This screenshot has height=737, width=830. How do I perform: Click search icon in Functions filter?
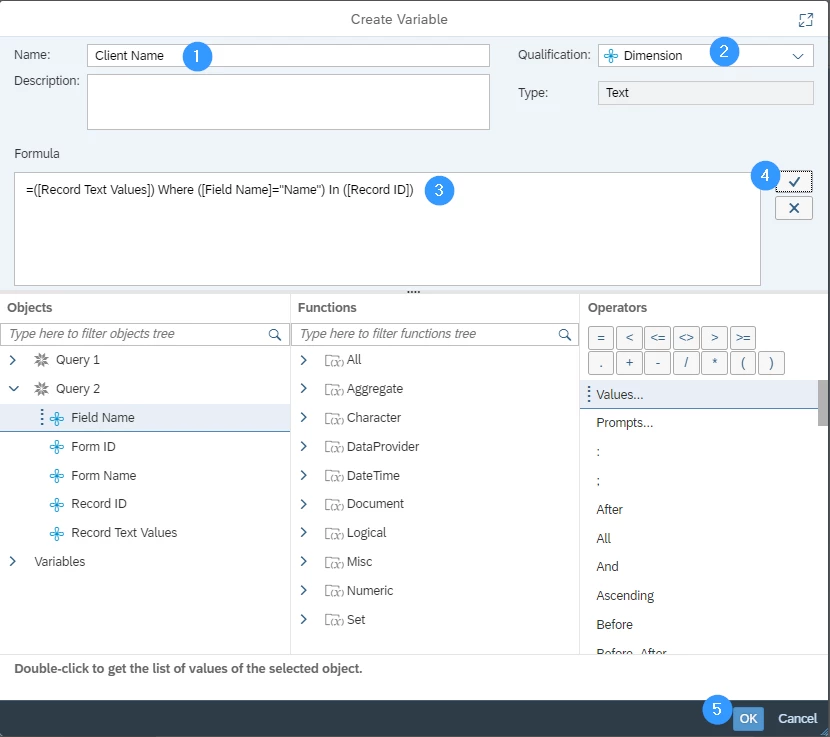pos(565,335)
